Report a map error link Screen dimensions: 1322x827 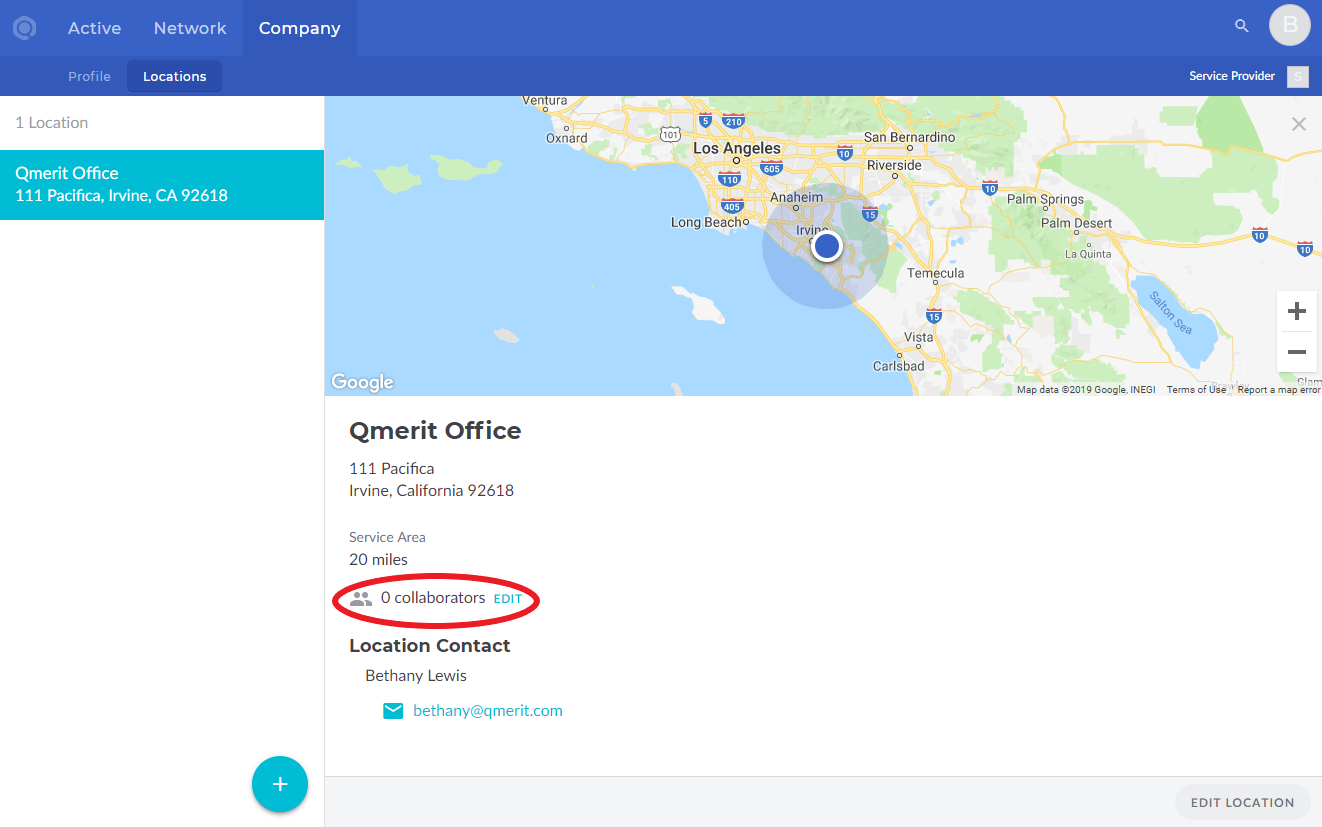(1279, 390)
